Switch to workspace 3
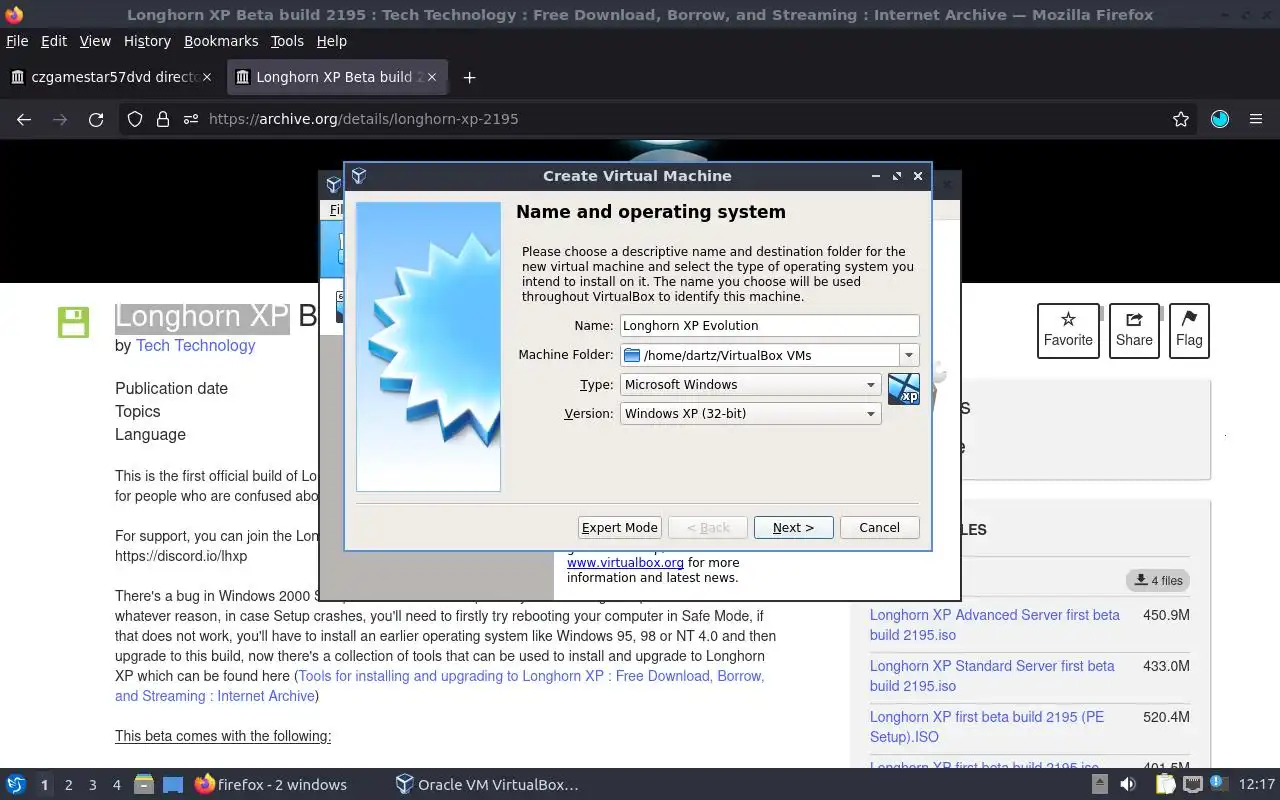The width and height of the screenshot is (1280, 800). [x=92, y=785]
